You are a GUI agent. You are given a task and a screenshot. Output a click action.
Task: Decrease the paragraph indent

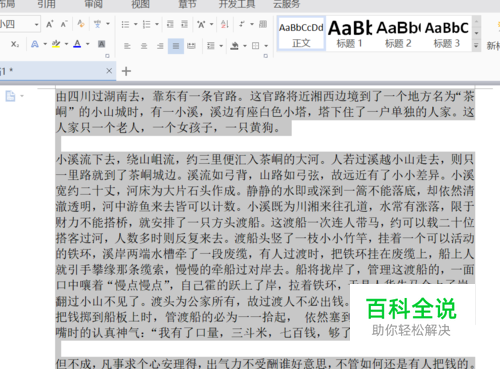point(170,24)
